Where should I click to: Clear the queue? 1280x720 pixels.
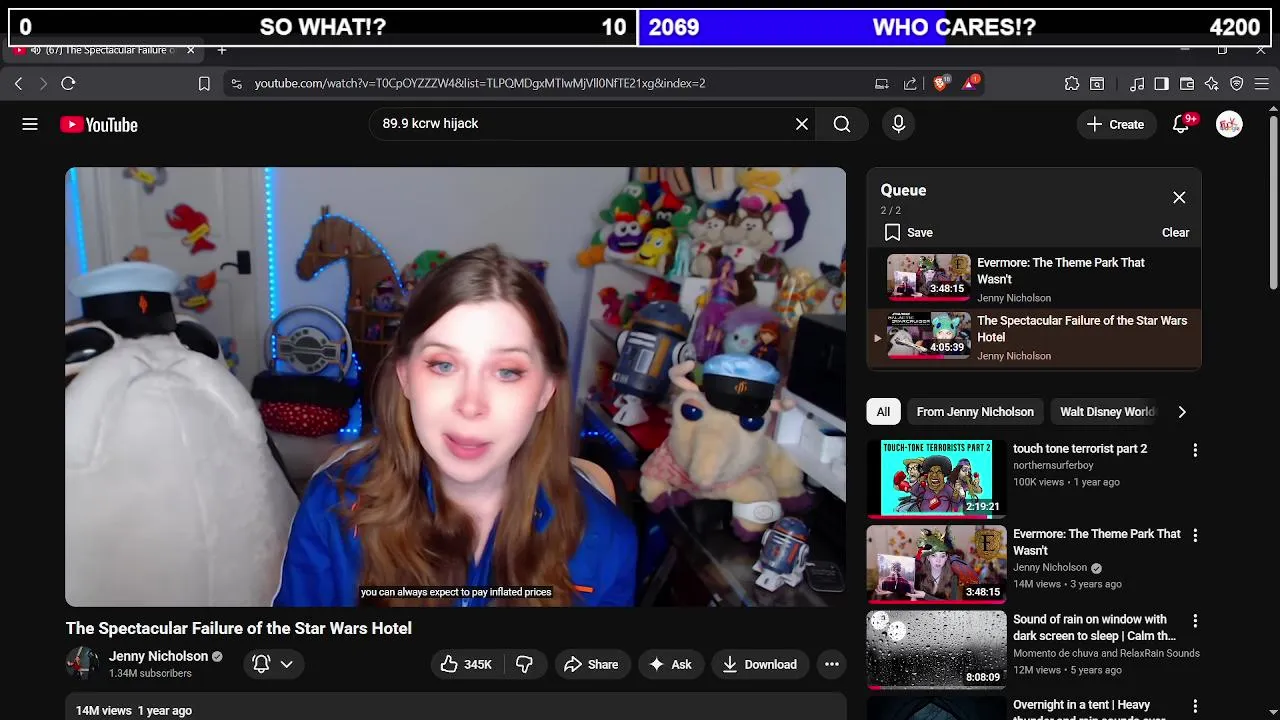pos(1175,232)
